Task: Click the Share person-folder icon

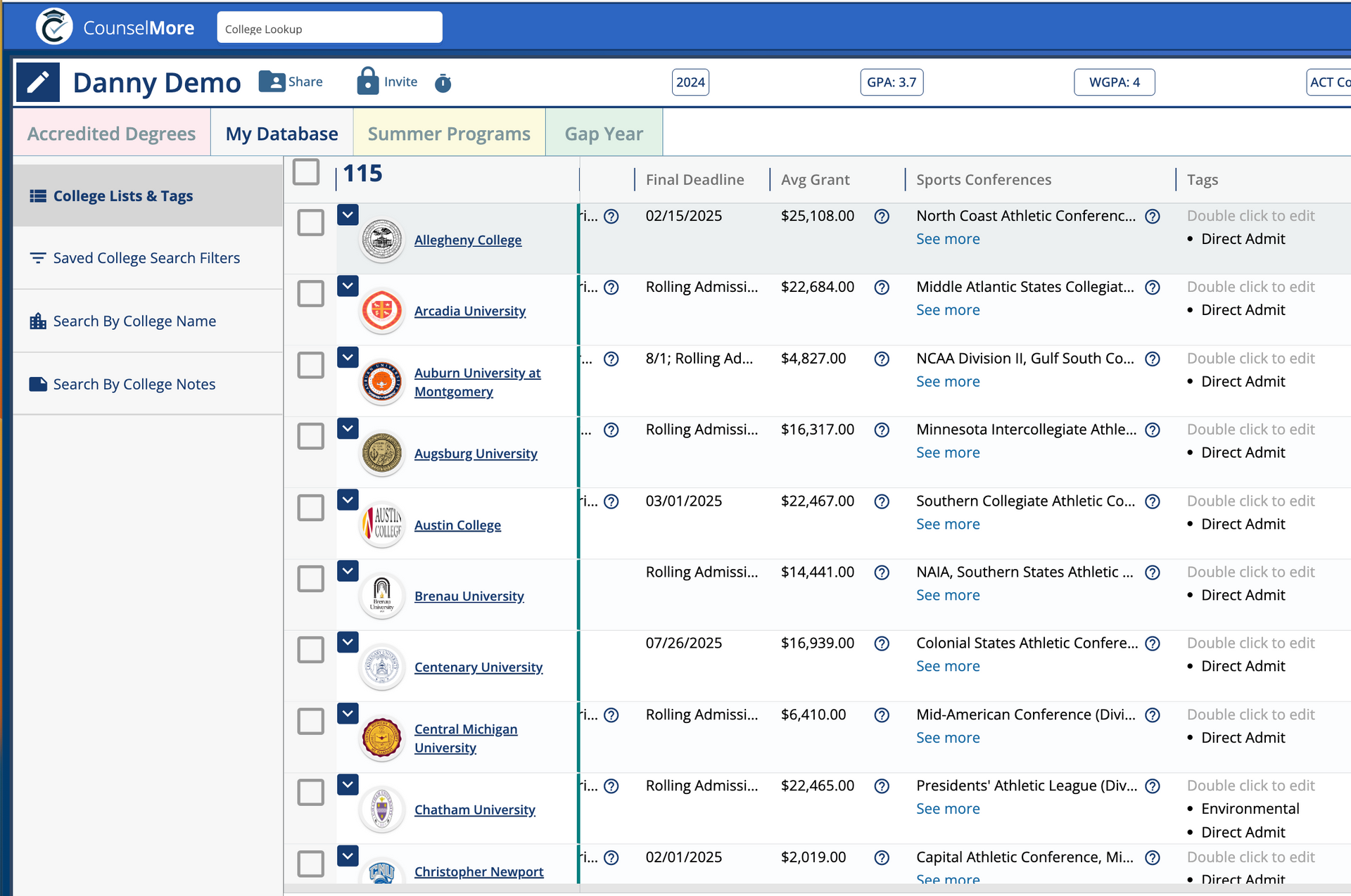Action: pyautogui.click(x=272, y=82)
